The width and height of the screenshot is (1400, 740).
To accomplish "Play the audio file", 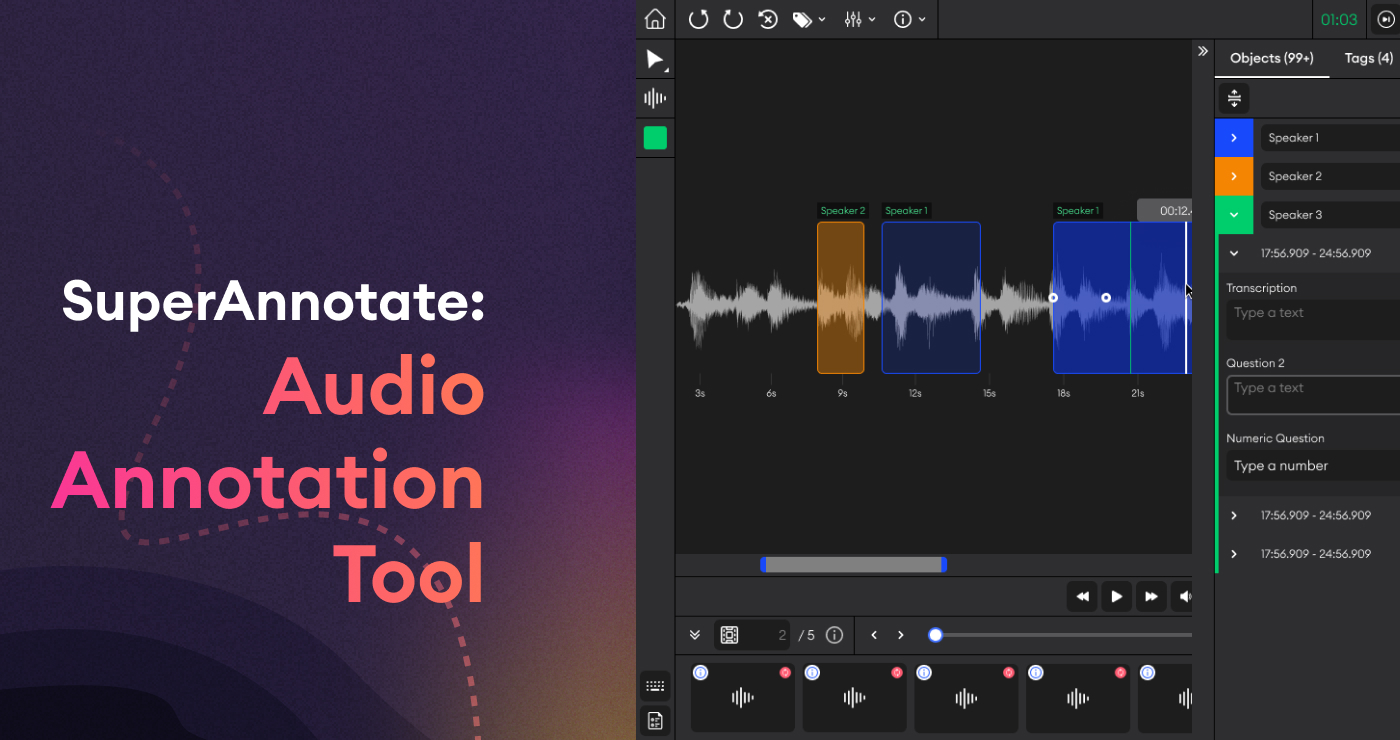I will coord(1116,596).
